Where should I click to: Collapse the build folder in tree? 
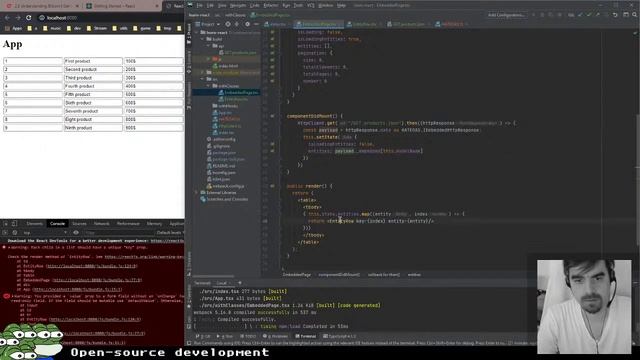tap(203, 39)
